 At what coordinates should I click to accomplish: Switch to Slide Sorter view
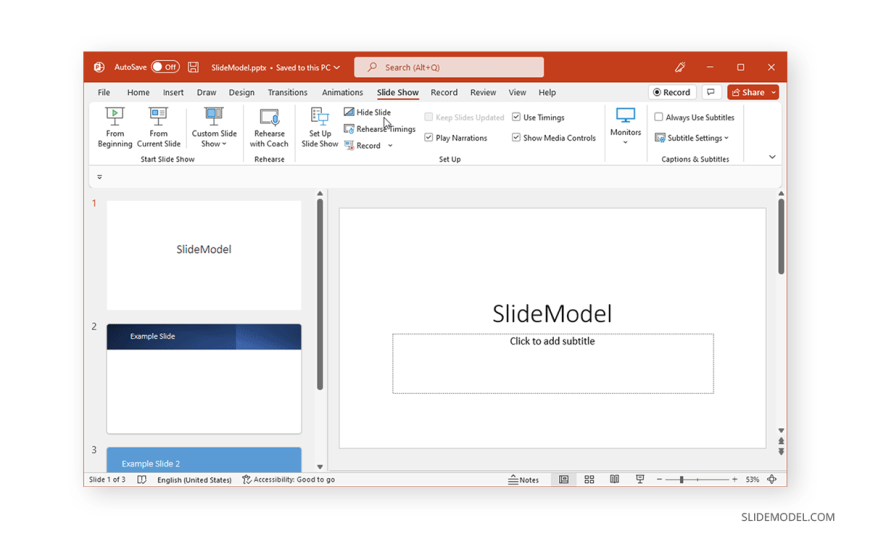click(589, 480)
